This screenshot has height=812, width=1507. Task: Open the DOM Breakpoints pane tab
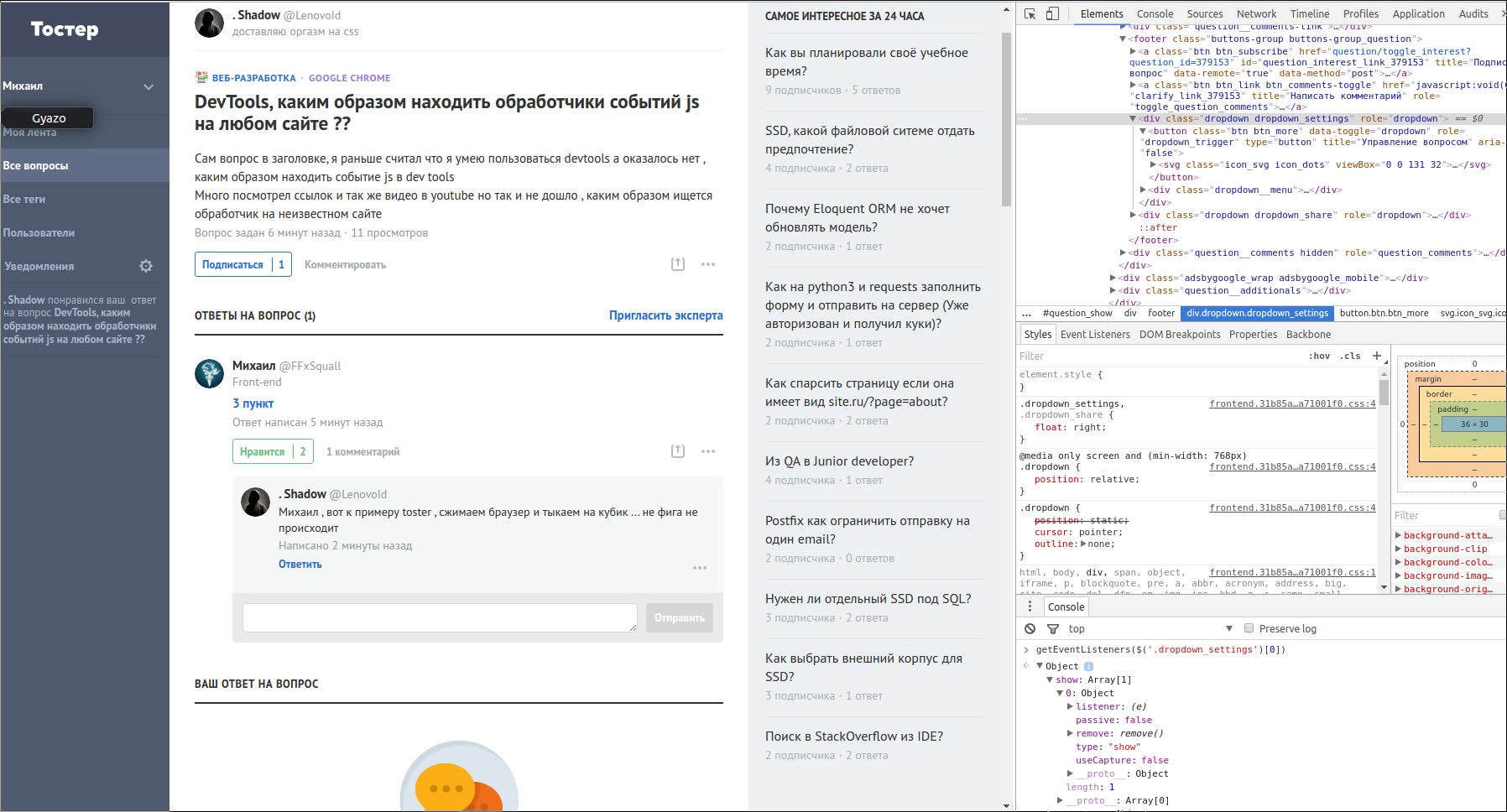click(1180, 334)
